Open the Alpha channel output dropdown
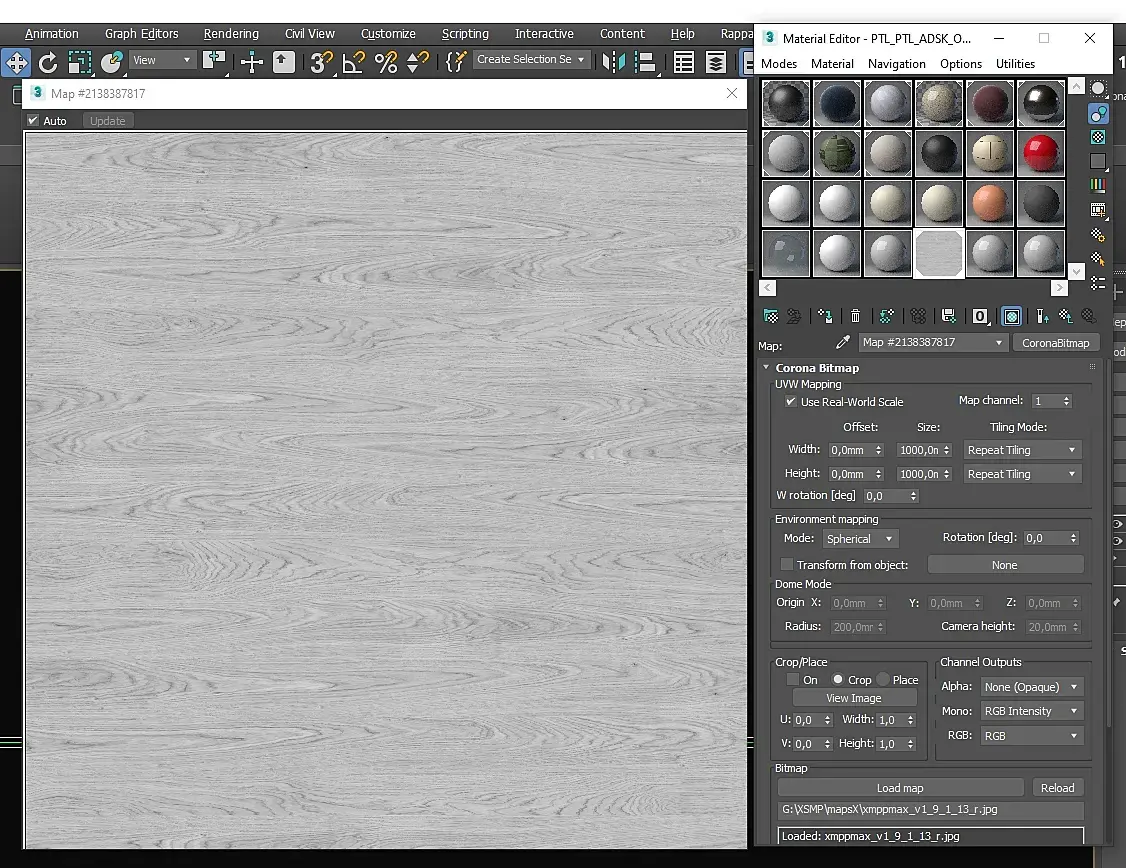 point(1030,687)
